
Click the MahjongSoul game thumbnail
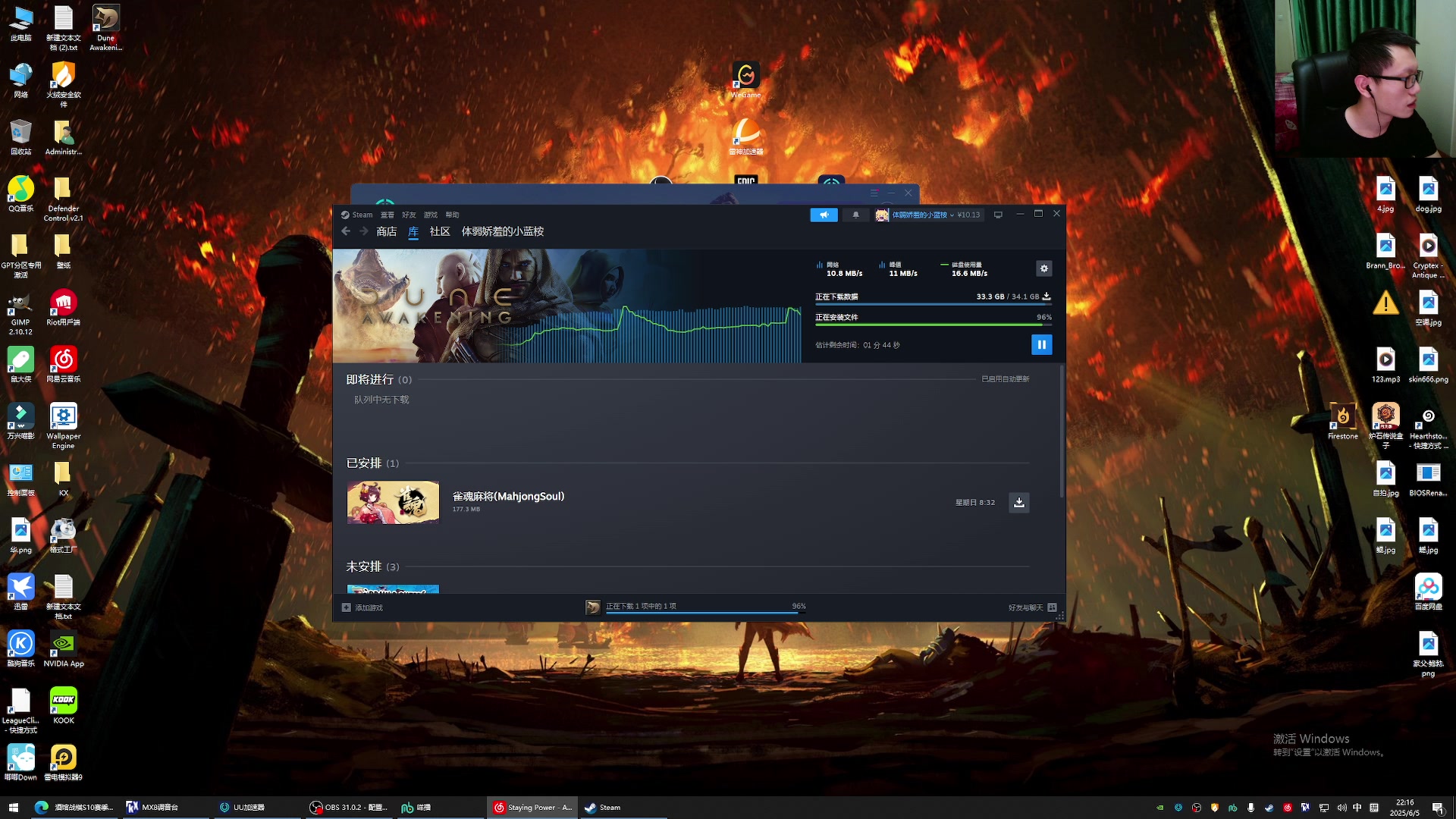[393, 502]
